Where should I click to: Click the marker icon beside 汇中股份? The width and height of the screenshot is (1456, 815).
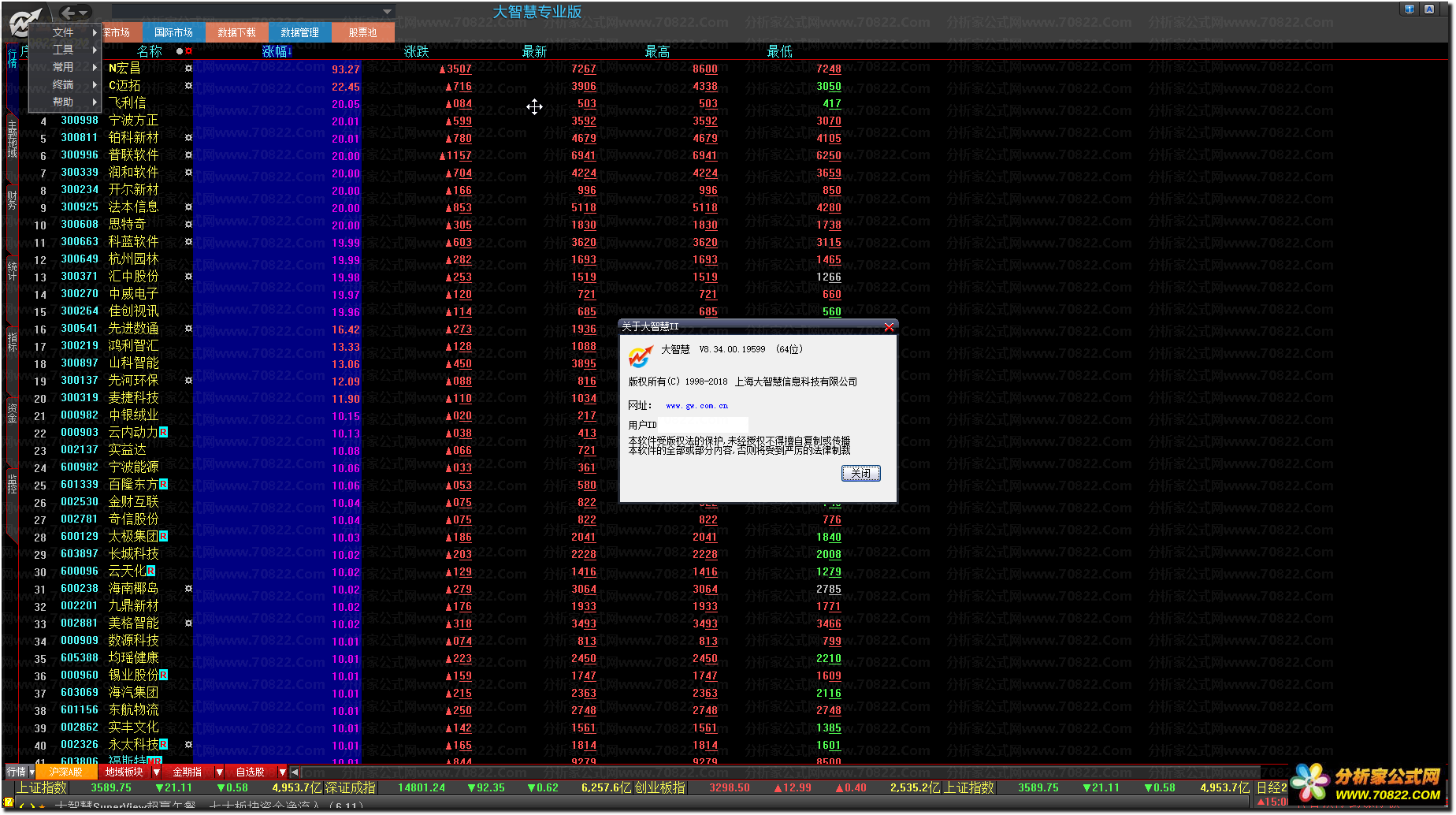click(188, 277)
